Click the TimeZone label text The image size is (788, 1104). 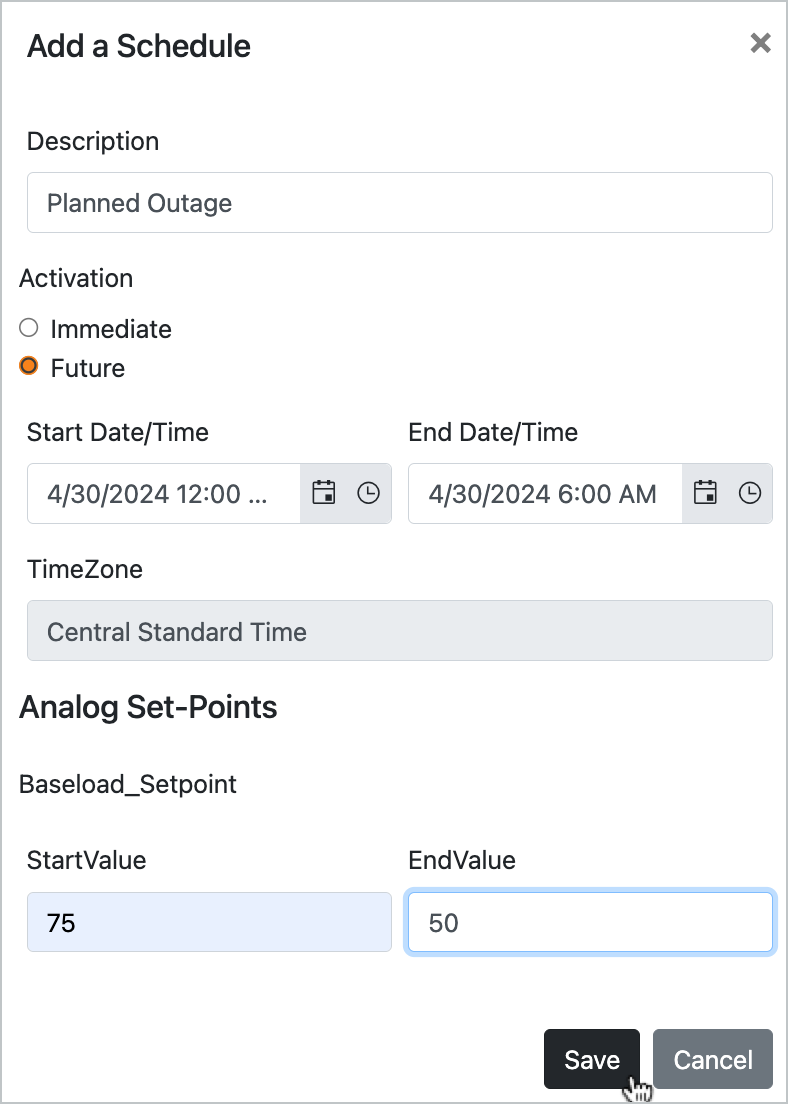[85, 569]
